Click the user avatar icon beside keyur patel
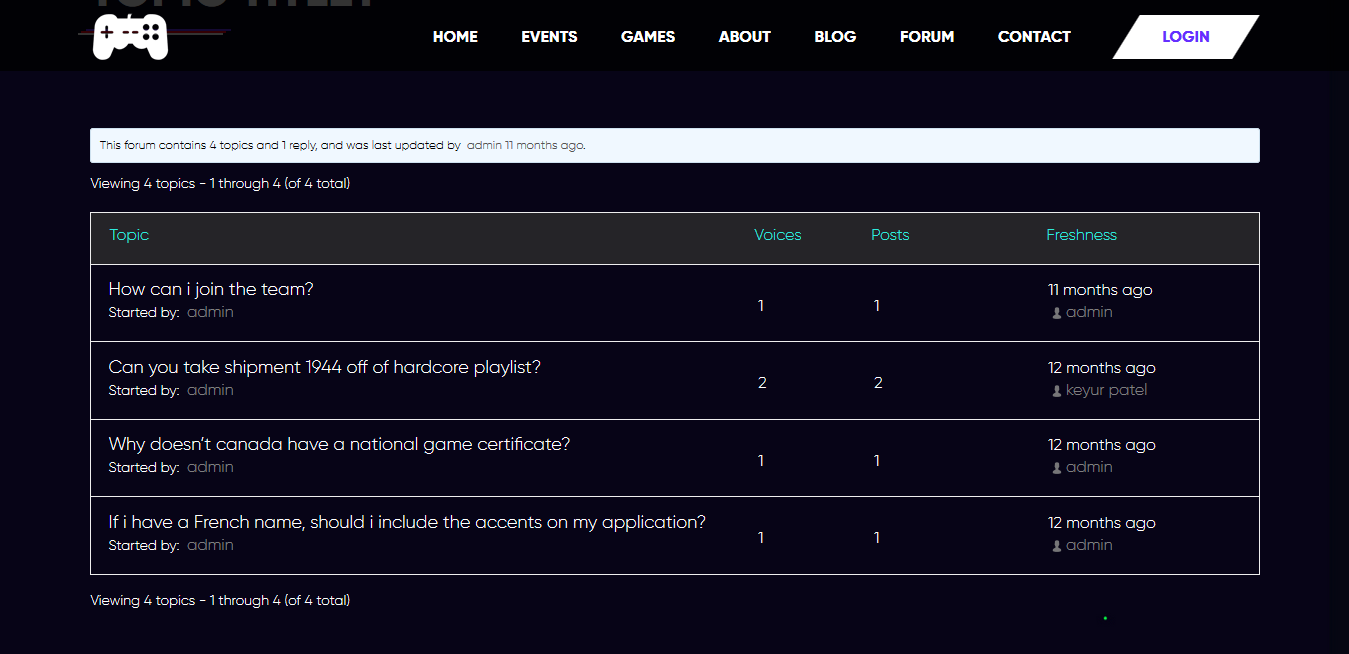1349x654 pixels. click(1056, 391)
